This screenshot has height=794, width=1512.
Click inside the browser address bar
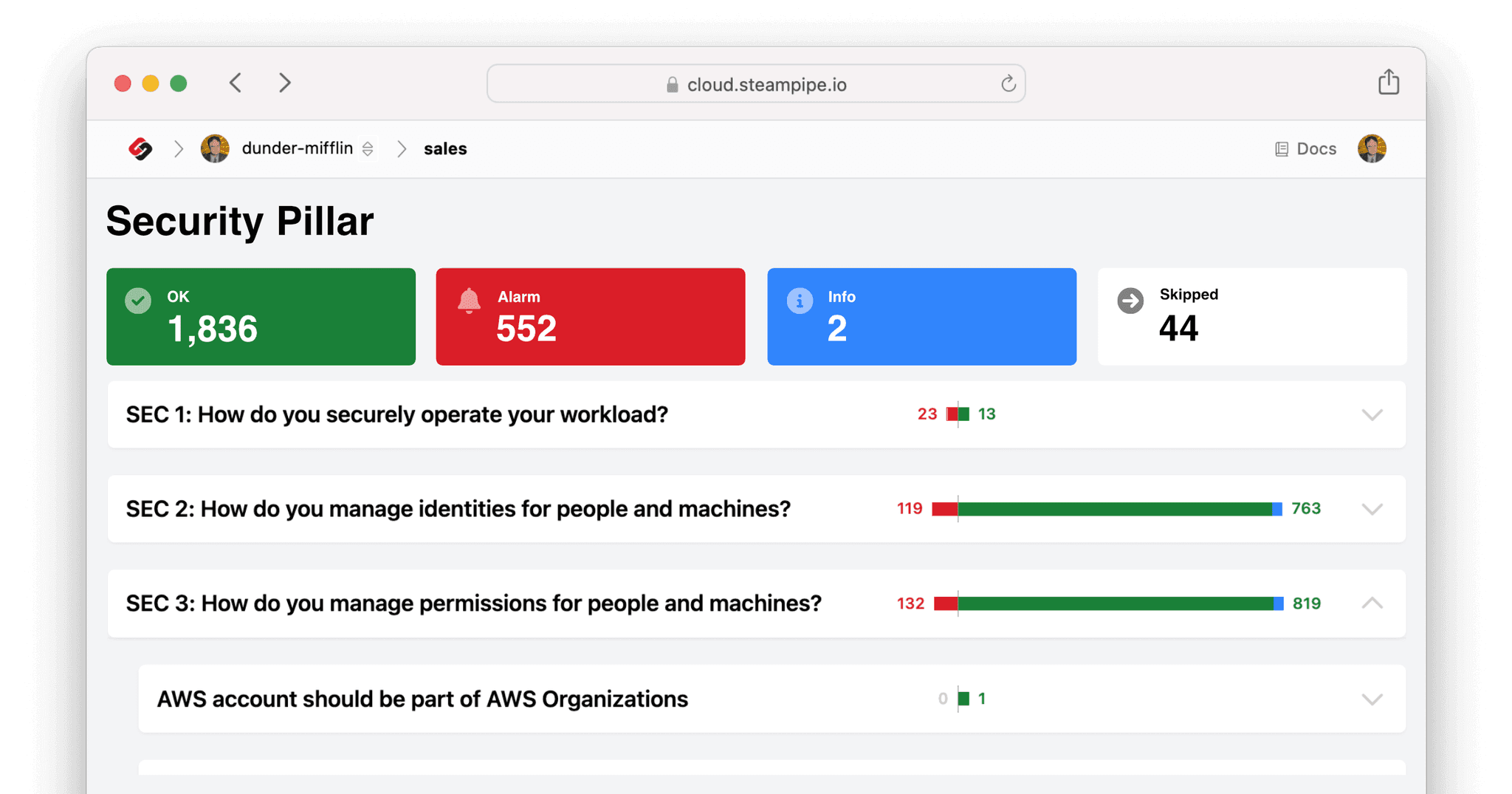(x=755, y=83)
